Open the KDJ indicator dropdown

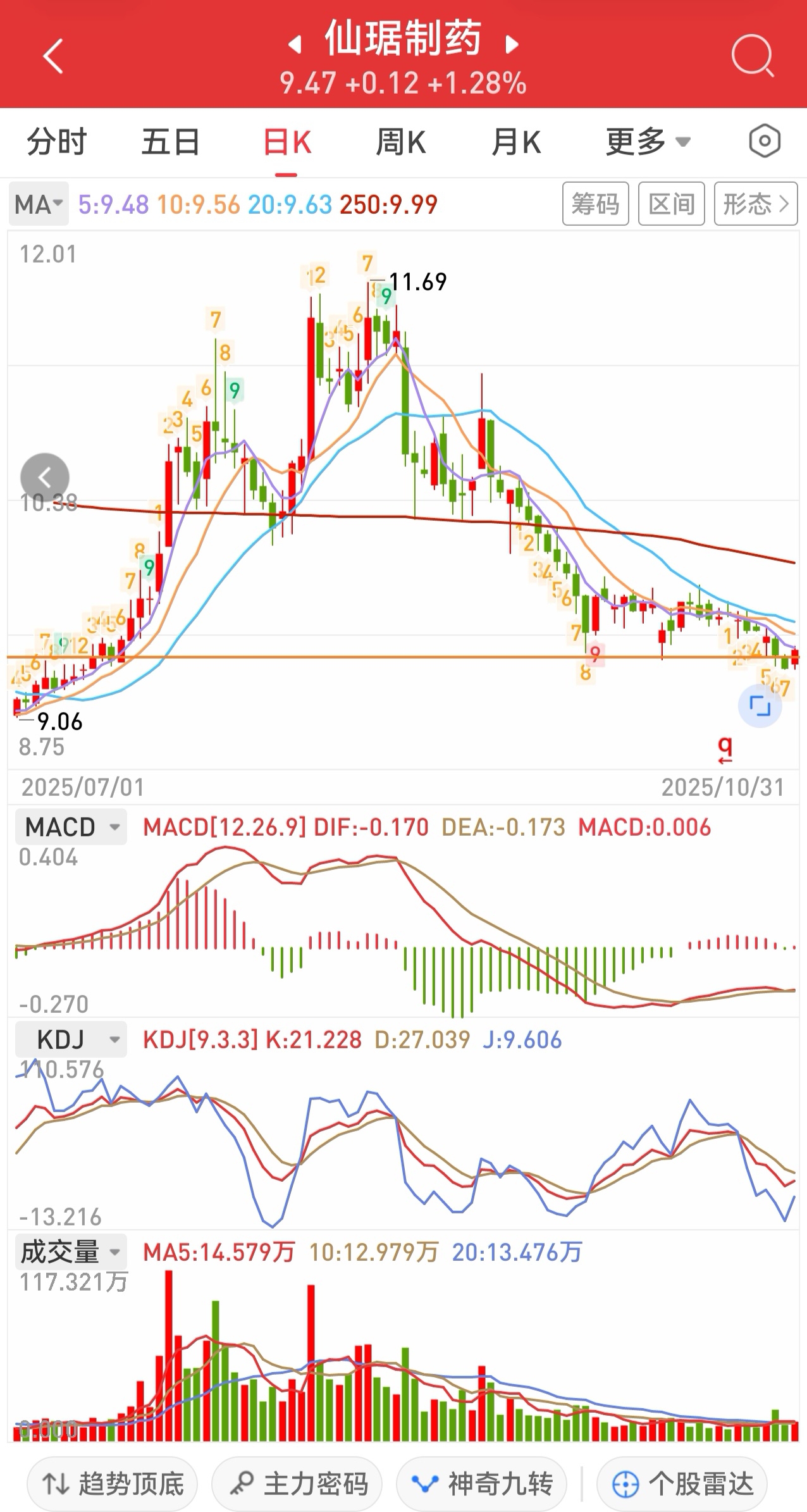pyautogui.click(x=71, y=1039)
